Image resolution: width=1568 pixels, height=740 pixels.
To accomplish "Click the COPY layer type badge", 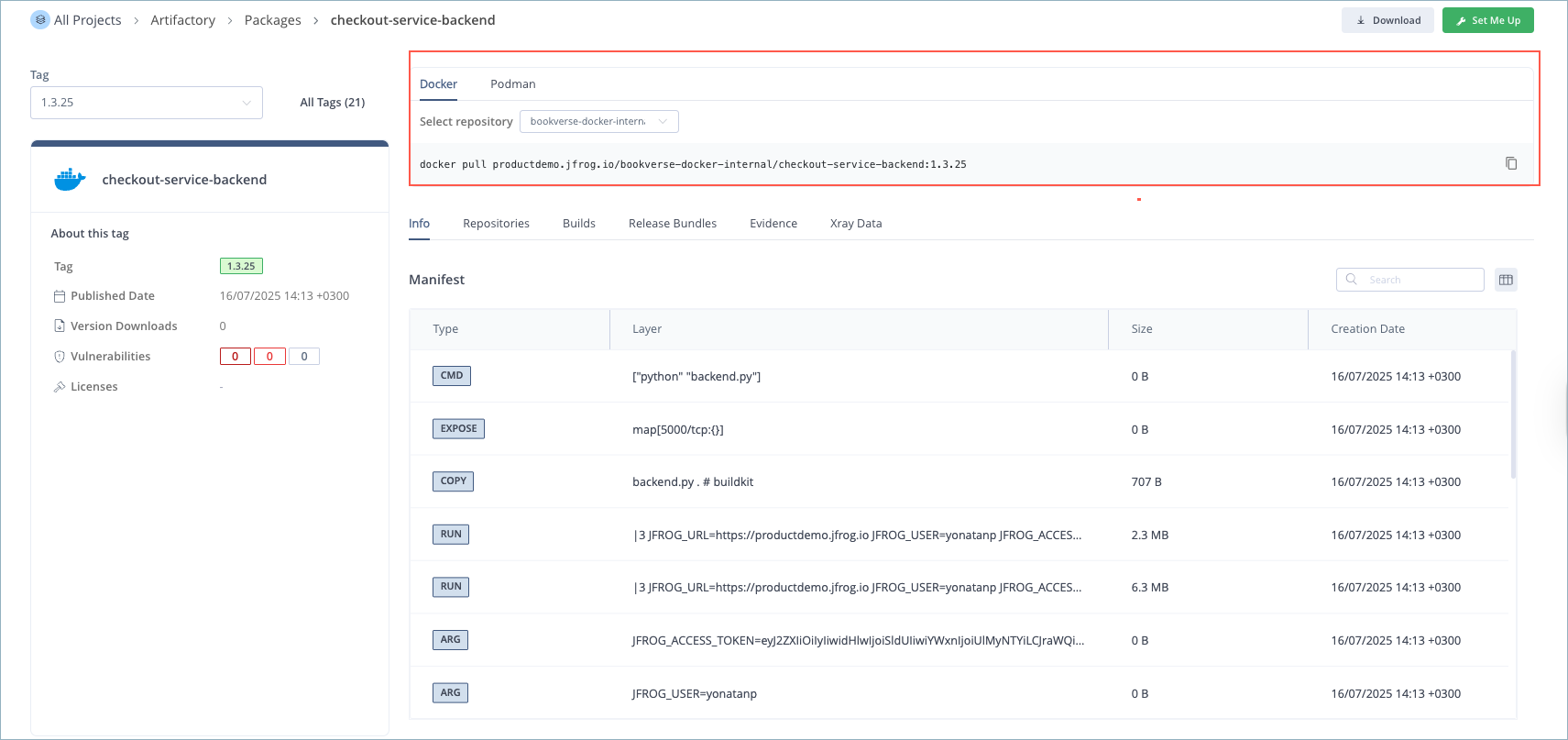I will pos(453,481).
